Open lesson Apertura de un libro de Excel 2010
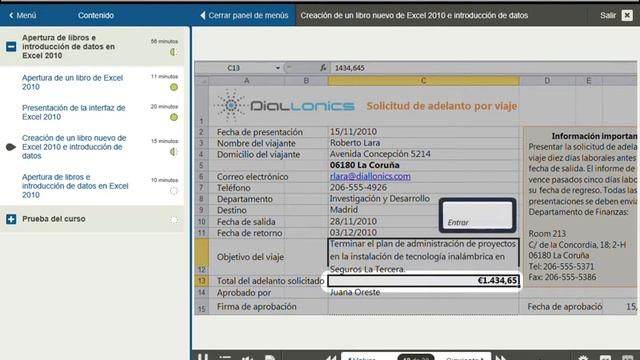 coord(72,82)
